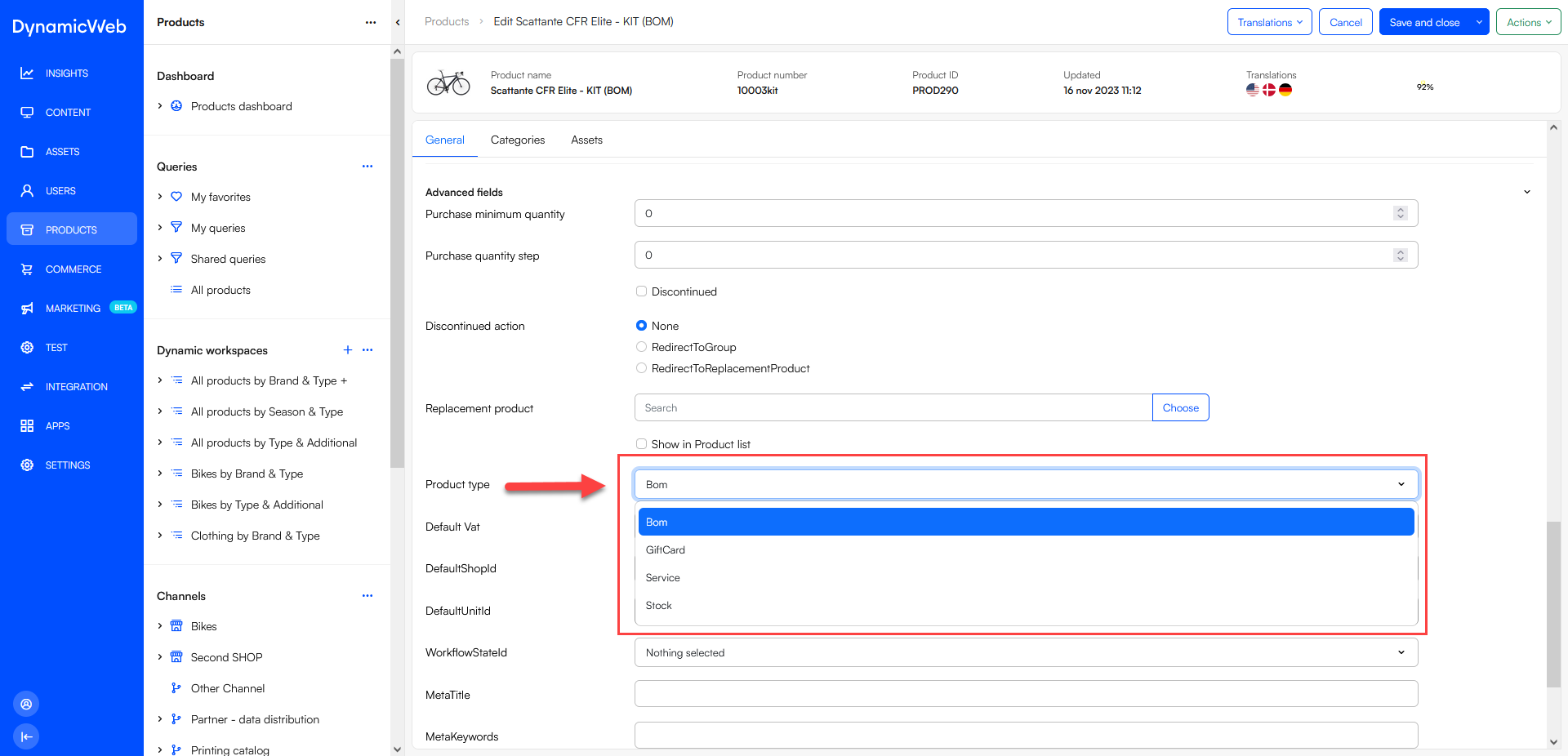Select RedirectToGroup radio option
Screen dimensions: 1568x756
[641, 347]
